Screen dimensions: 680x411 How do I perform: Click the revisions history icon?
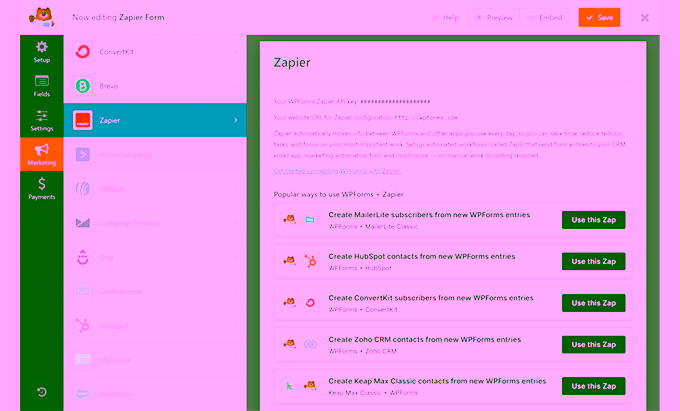pos(42,392)
